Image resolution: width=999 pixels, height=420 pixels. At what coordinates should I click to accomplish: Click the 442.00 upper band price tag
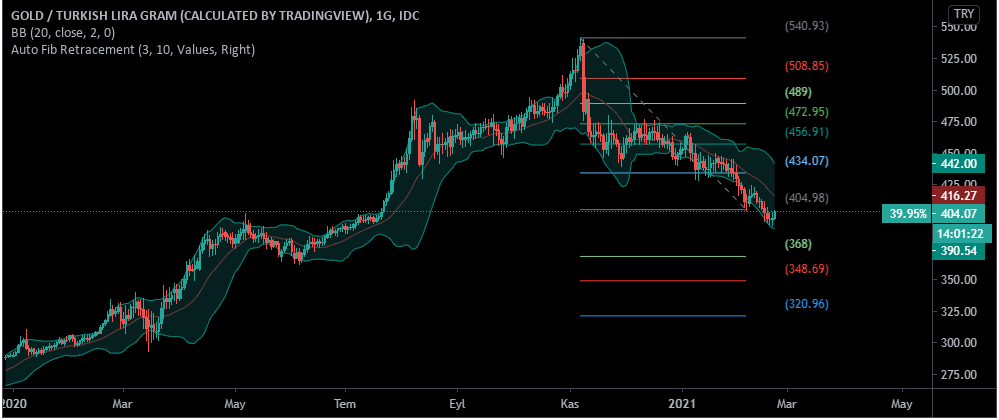959,163
